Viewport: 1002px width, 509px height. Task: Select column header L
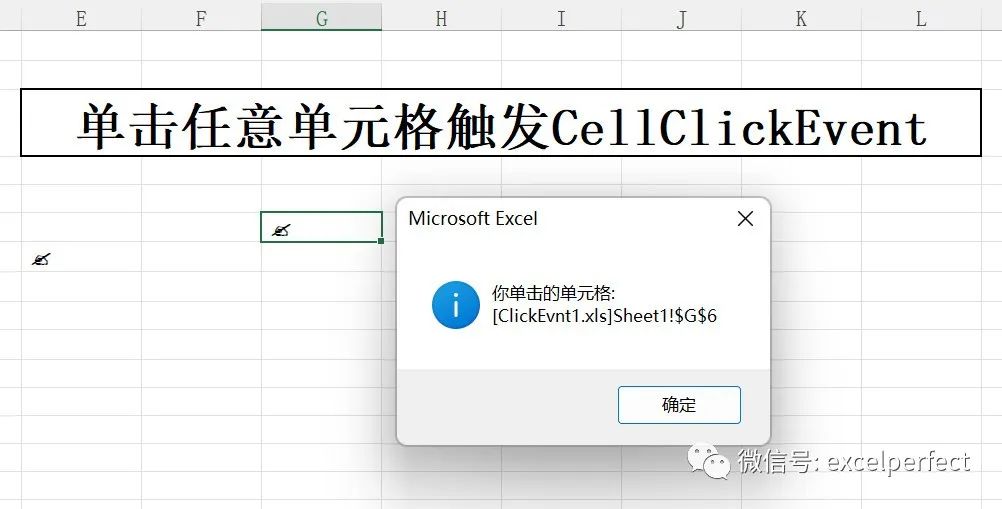921,19
